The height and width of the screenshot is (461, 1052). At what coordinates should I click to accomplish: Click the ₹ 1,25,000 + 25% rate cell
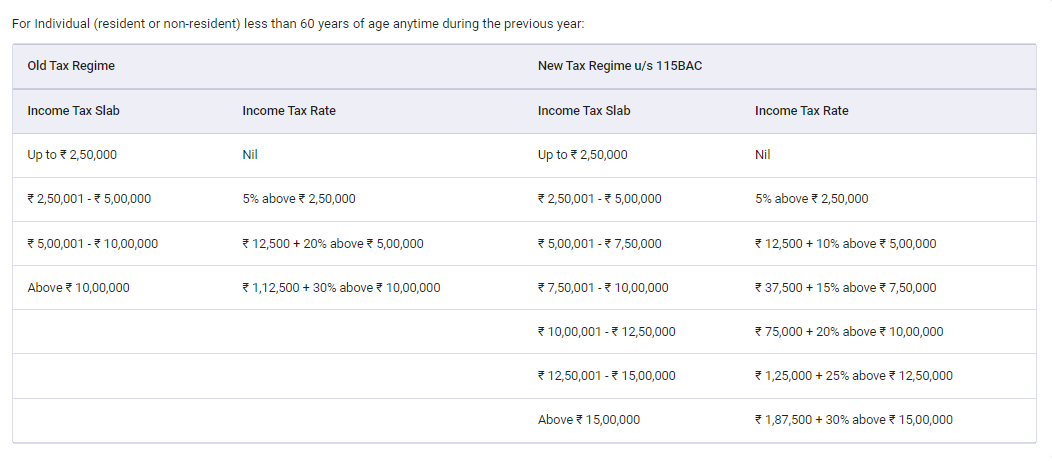click(x=853, y=376)
